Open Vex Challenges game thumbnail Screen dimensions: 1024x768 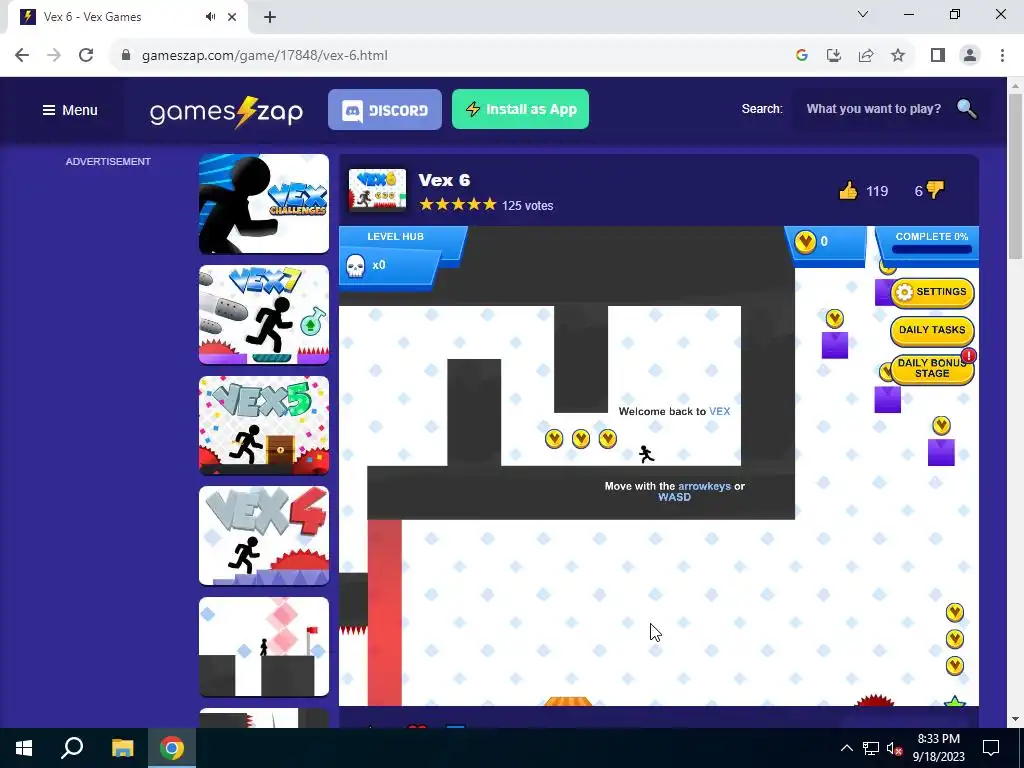pyautogui.click(x=264, y=204)
